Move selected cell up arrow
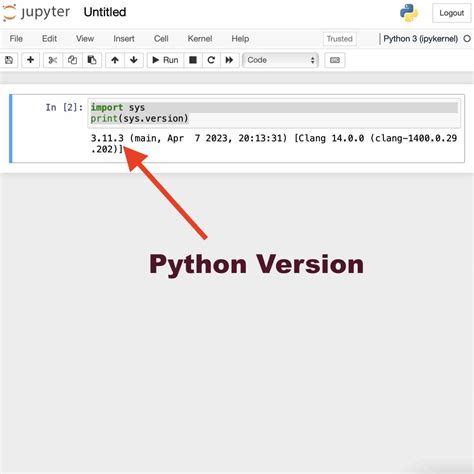The width and height of the screenshot is (474, 474). 115,60
